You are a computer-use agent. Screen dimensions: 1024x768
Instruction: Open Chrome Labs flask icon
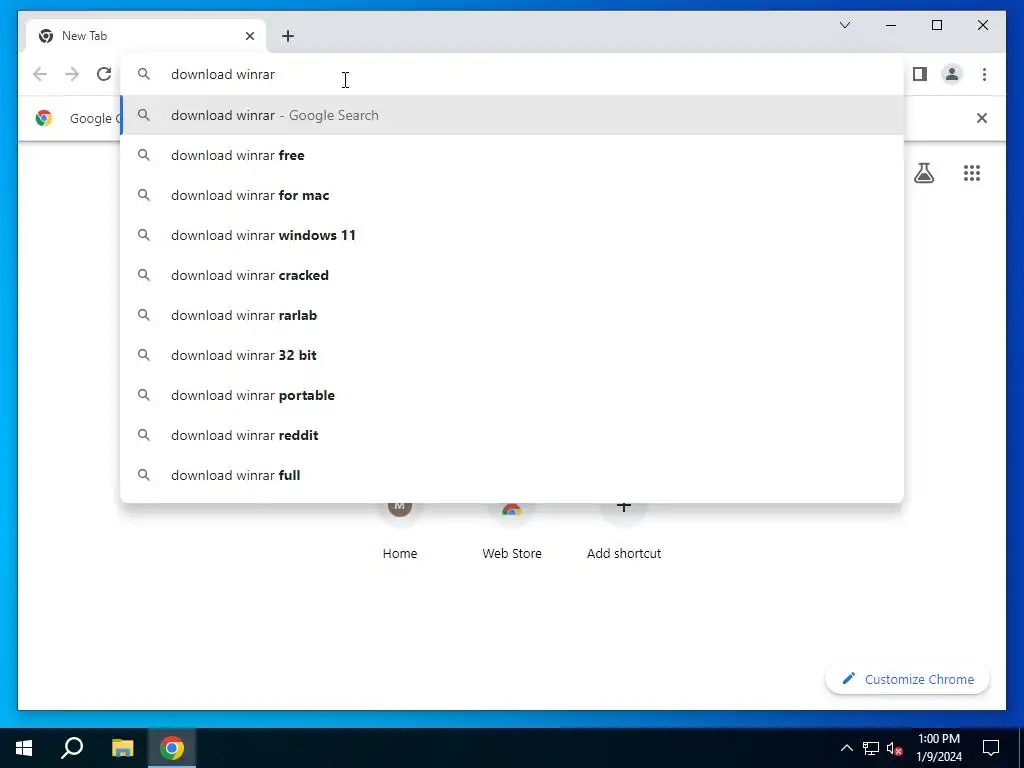click(923, 173)
